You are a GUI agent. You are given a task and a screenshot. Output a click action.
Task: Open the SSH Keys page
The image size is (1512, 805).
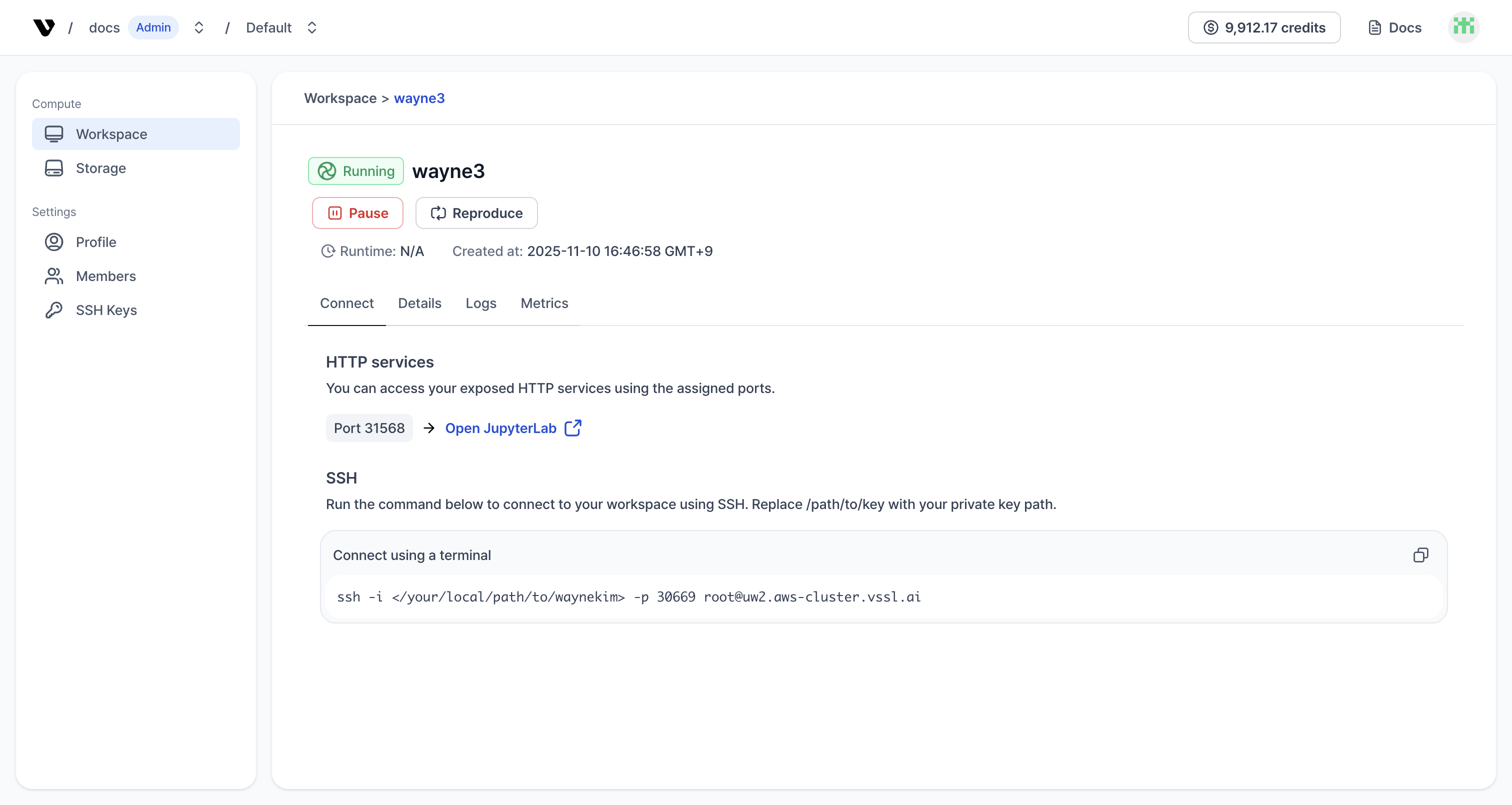point(106,310)
